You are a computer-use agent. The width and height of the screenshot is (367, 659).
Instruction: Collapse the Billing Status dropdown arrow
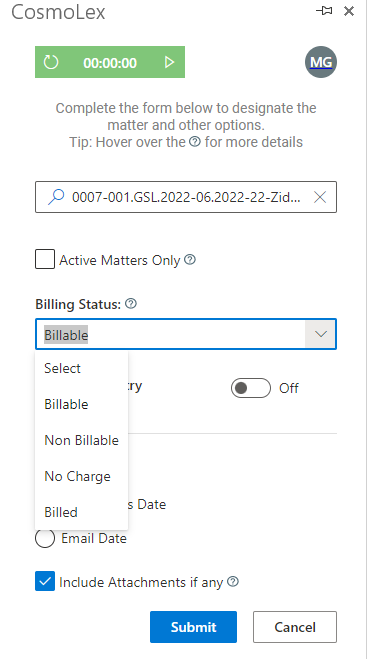(x=320, y=334)
